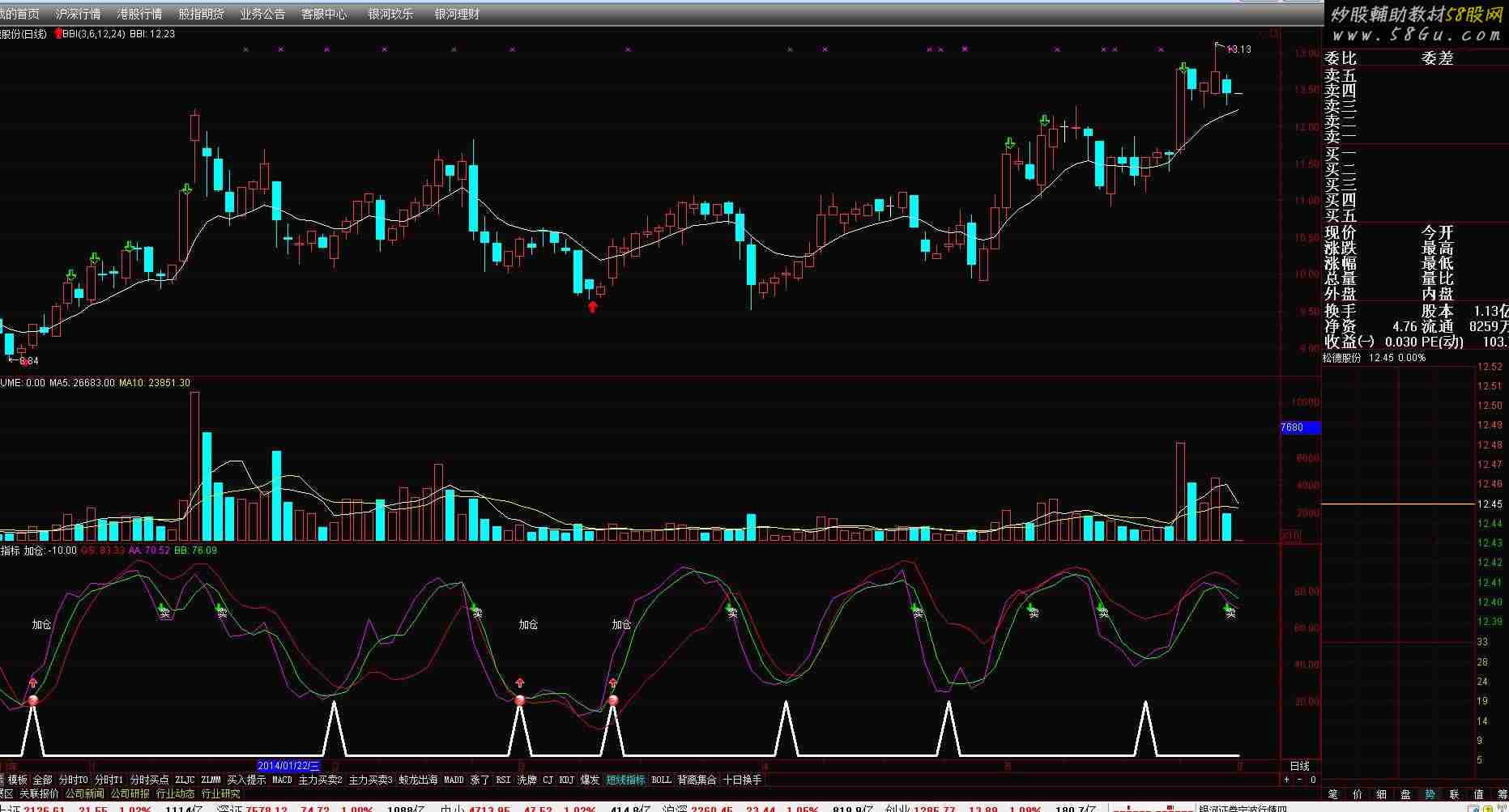The width and height of the screenshot is (1509, 812).
Task: Switch to the 模板 indicator tab
Action: click(x=17, y=780)
